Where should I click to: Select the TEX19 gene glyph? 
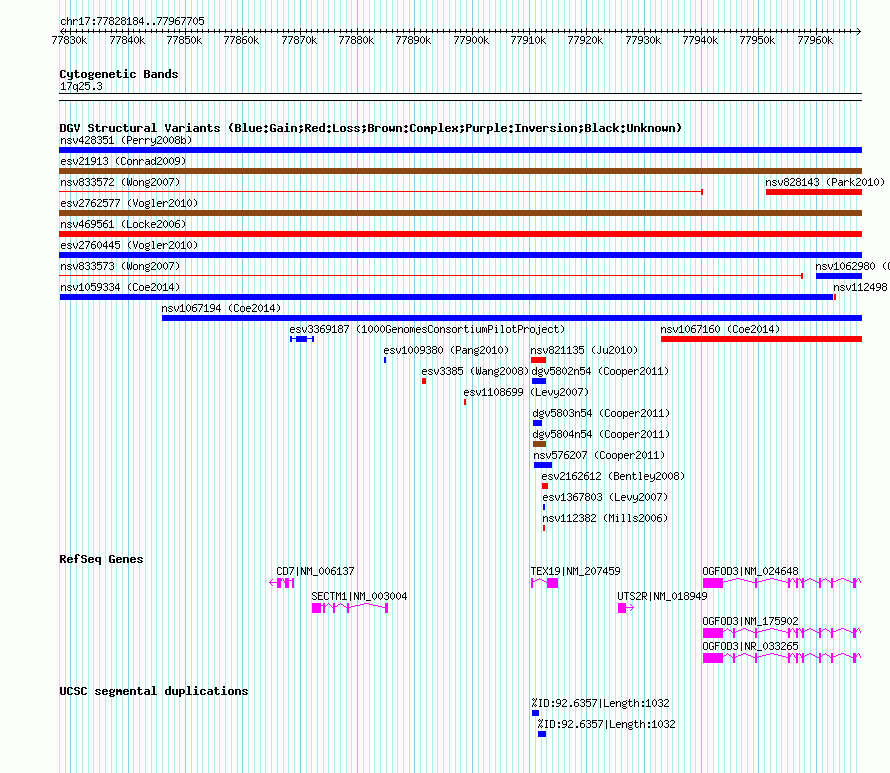coord(544,583)
